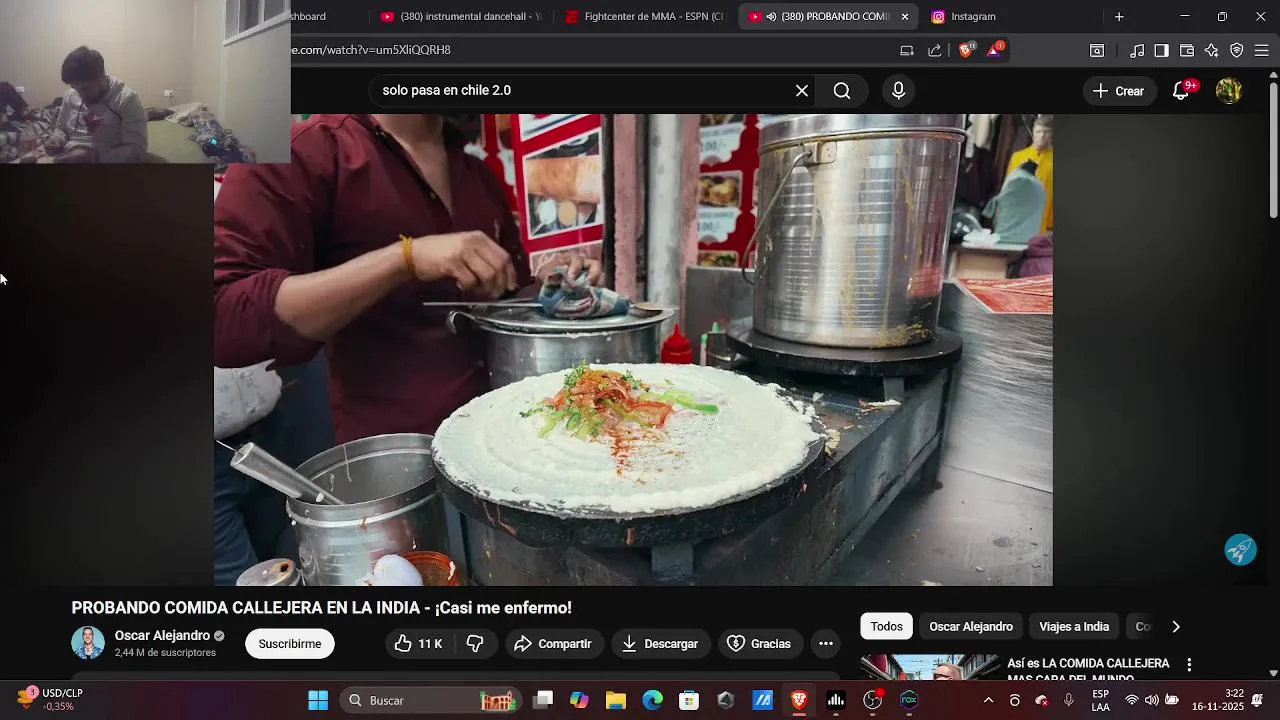Close the PROBANDO COMIDA video tab
This screenshot has height=720, width=1280.
tap(905, 16)
